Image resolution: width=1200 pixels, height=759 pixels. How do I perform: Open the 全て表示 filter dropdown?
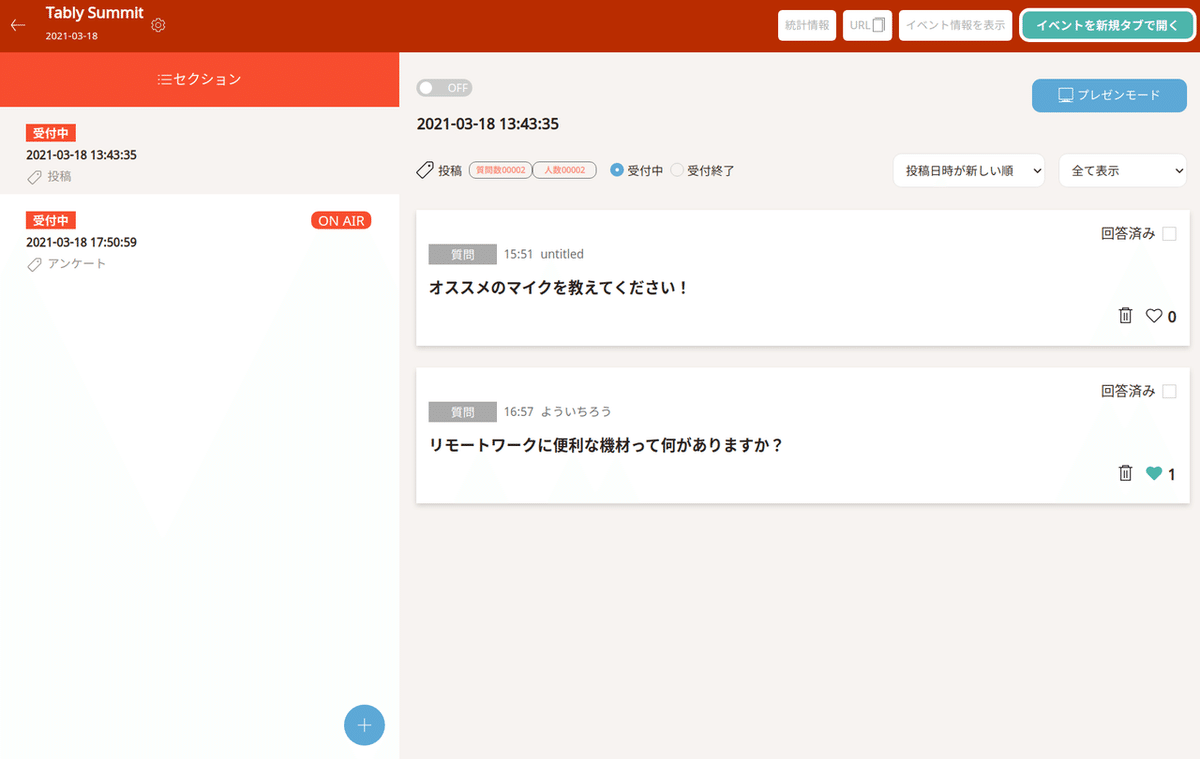pos(1122,170)
